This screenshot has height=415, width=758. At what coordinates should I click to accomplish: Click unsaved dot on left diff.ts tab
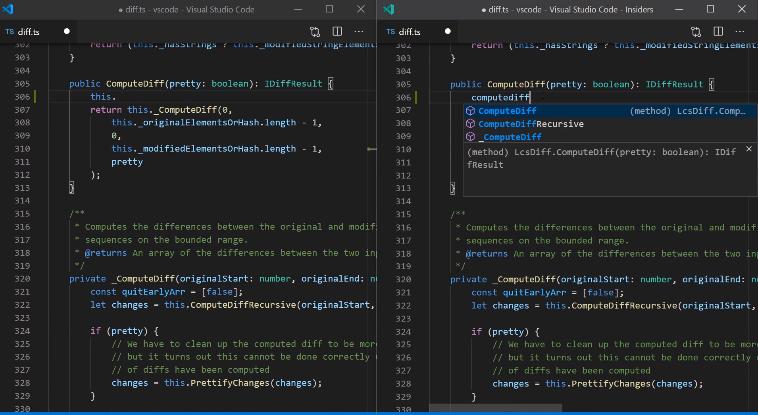click(67, 32)
